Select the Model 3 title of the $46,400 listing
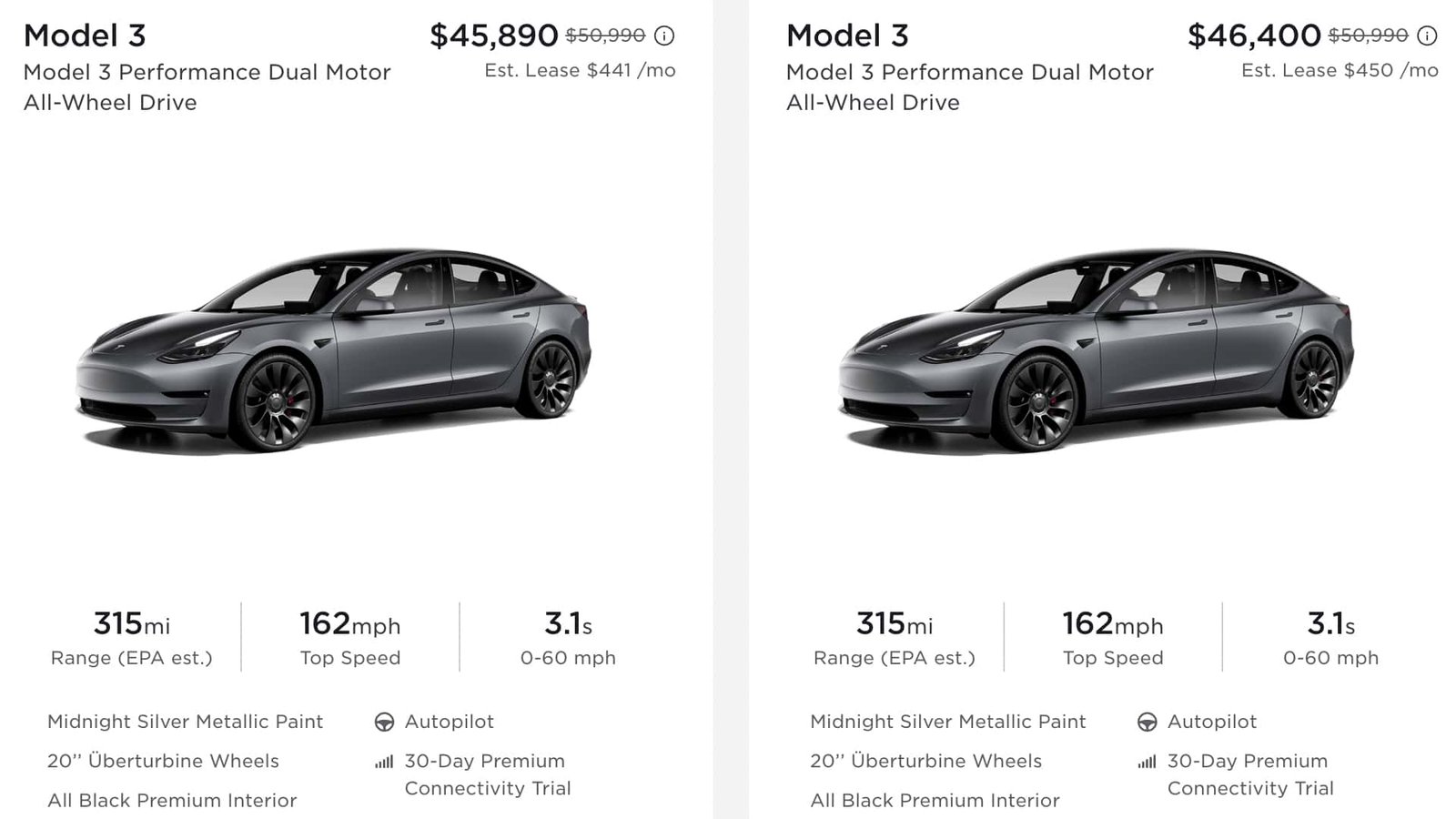 (847, 35)
